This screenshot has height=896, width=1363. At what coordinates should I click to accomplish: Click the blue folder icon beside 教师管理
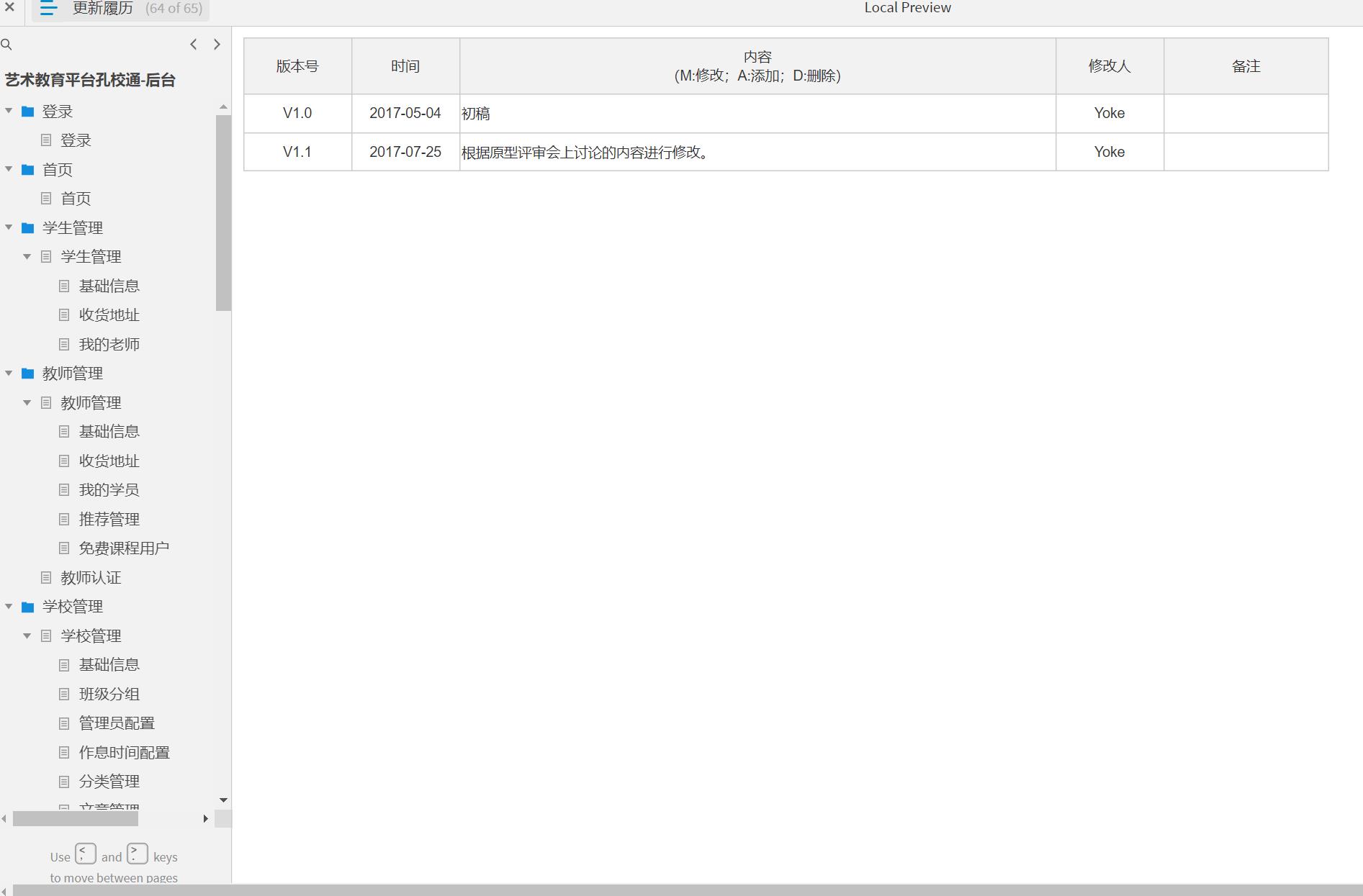[x=28, y=374]
